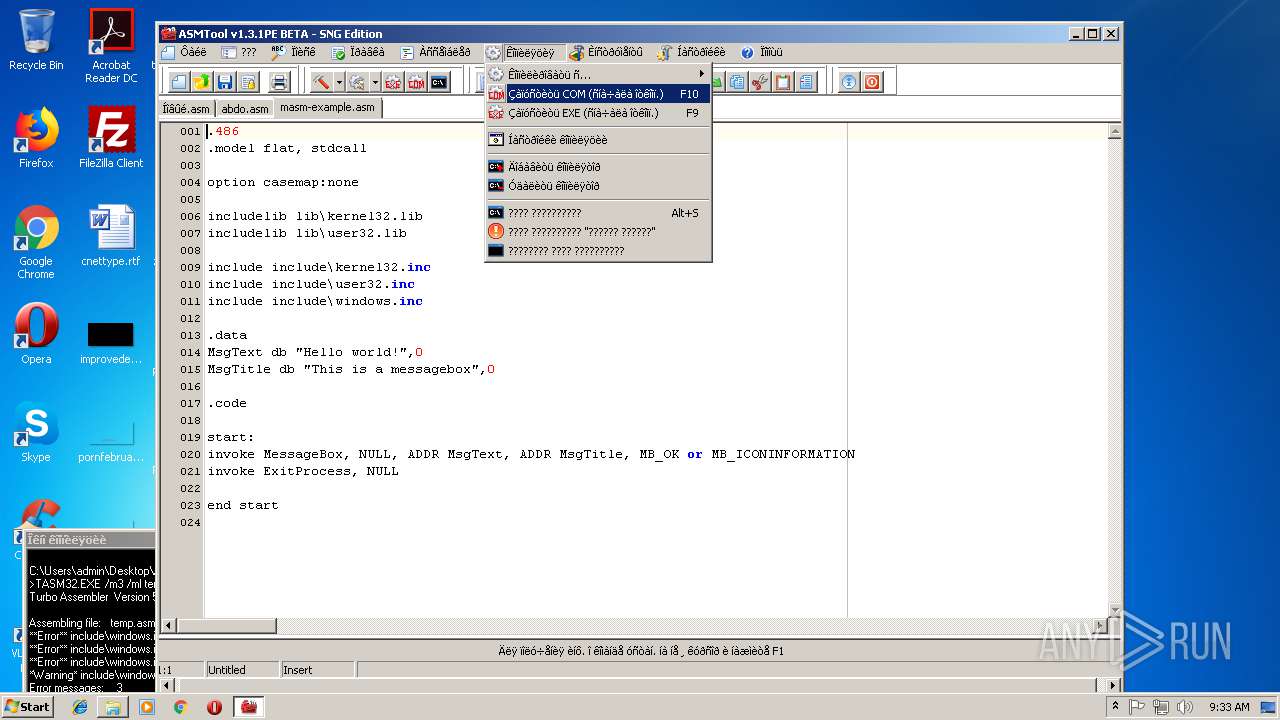The width and height of the screenshot is (1280, 720).
Task: Open the Recycle Bin desktop icon
Action: (36, 40)
